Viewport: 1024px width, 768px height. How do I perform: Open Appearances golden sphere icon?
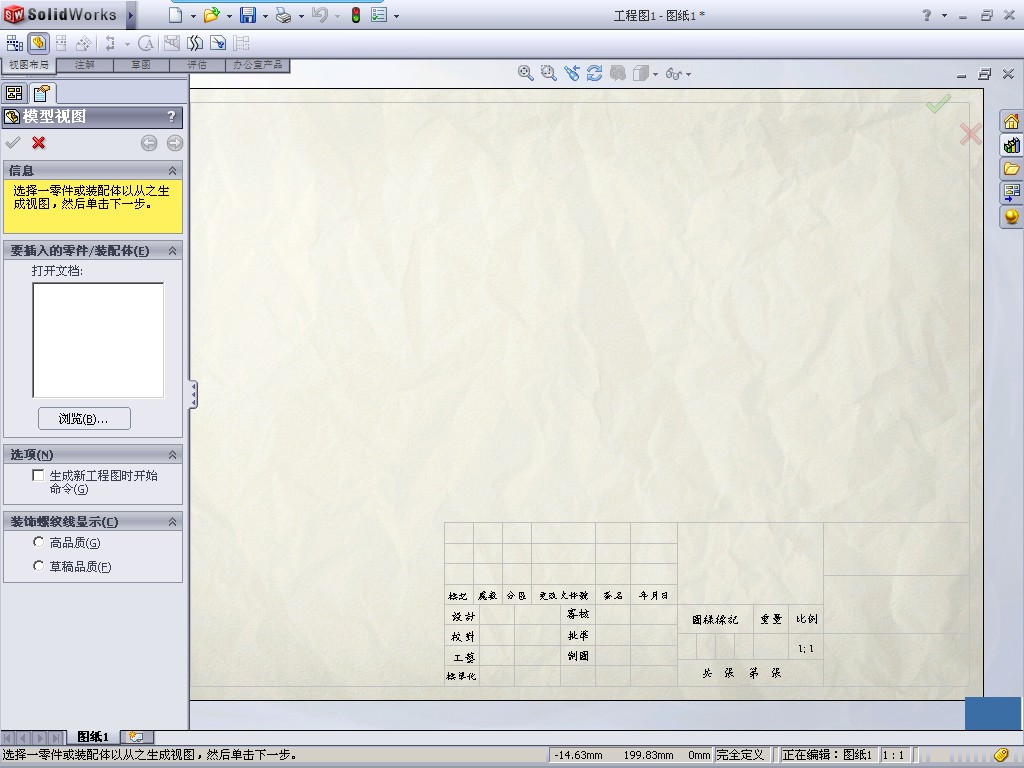click(1012, 216)
